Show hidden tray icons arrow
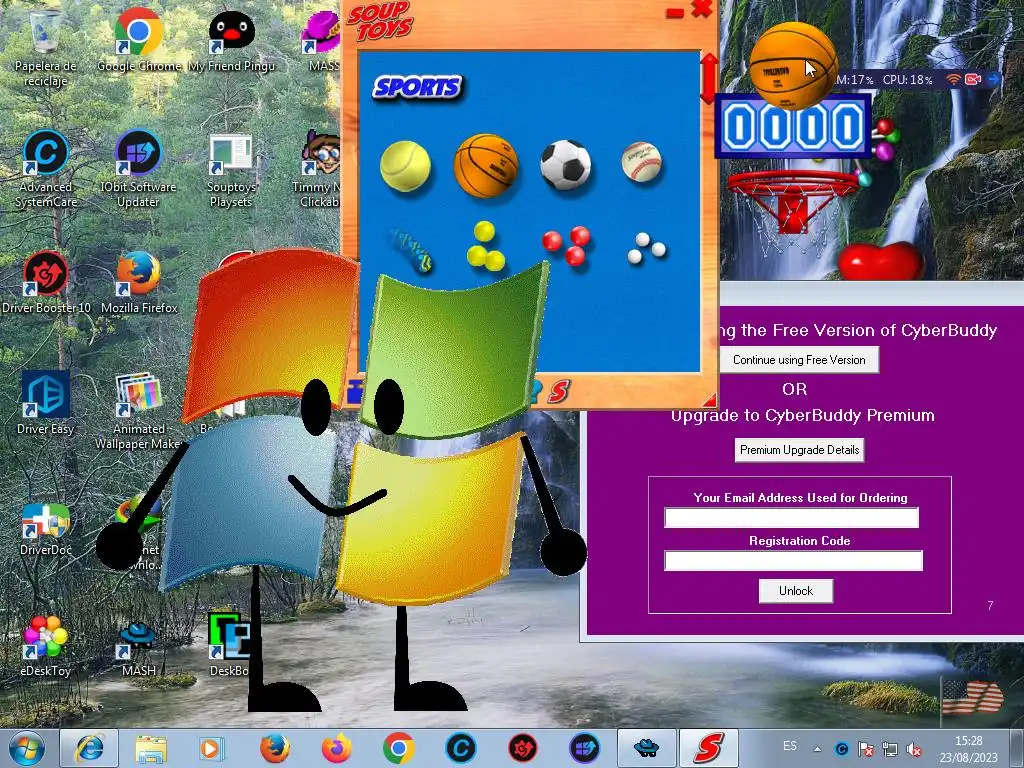 (817, 750)
